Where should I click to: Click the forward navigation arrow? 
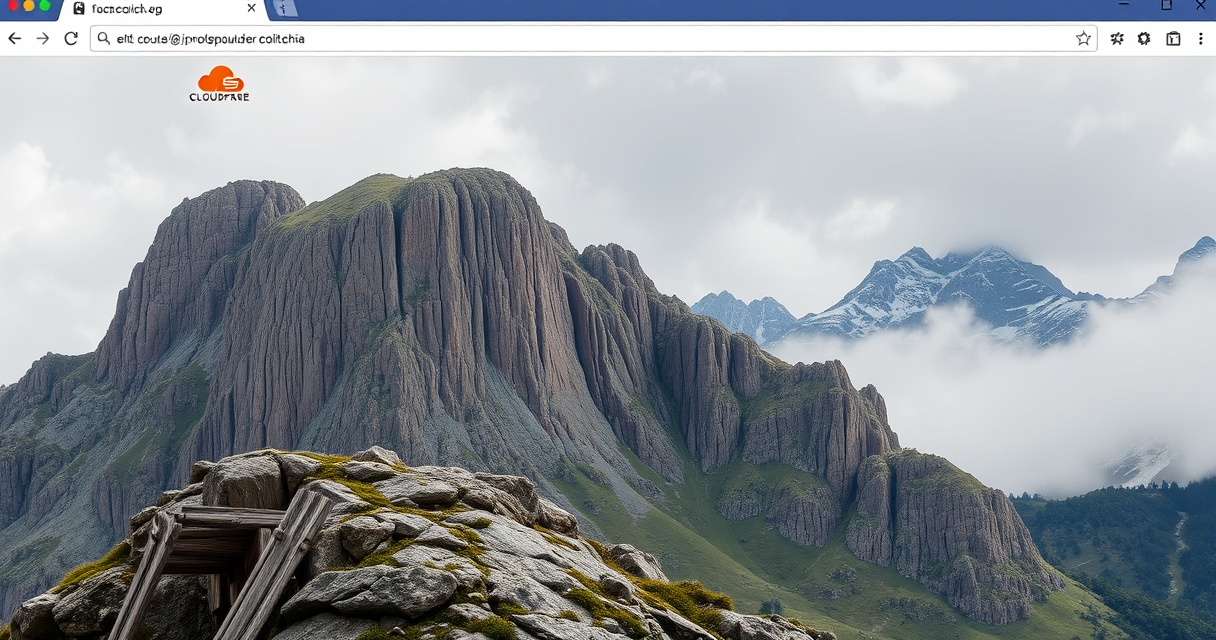[42, 39]
